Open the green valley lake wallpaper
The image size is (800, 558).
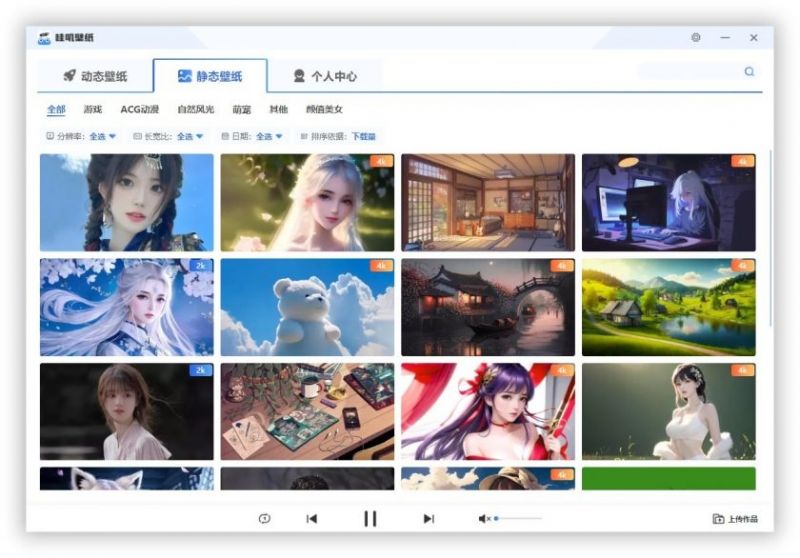coord(668,307)
